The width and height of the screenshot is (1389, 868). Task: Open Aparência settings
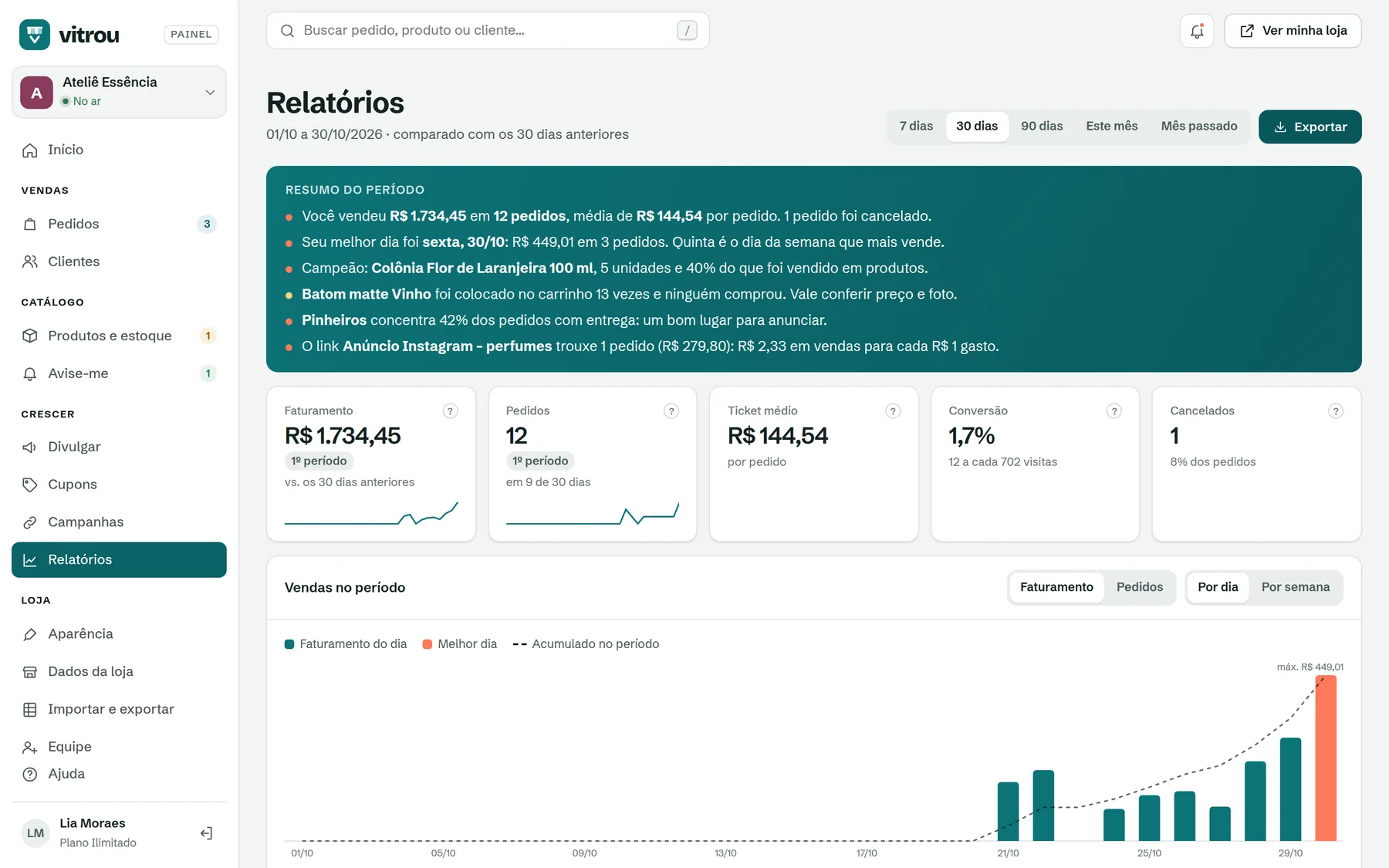tap(119, 634)
